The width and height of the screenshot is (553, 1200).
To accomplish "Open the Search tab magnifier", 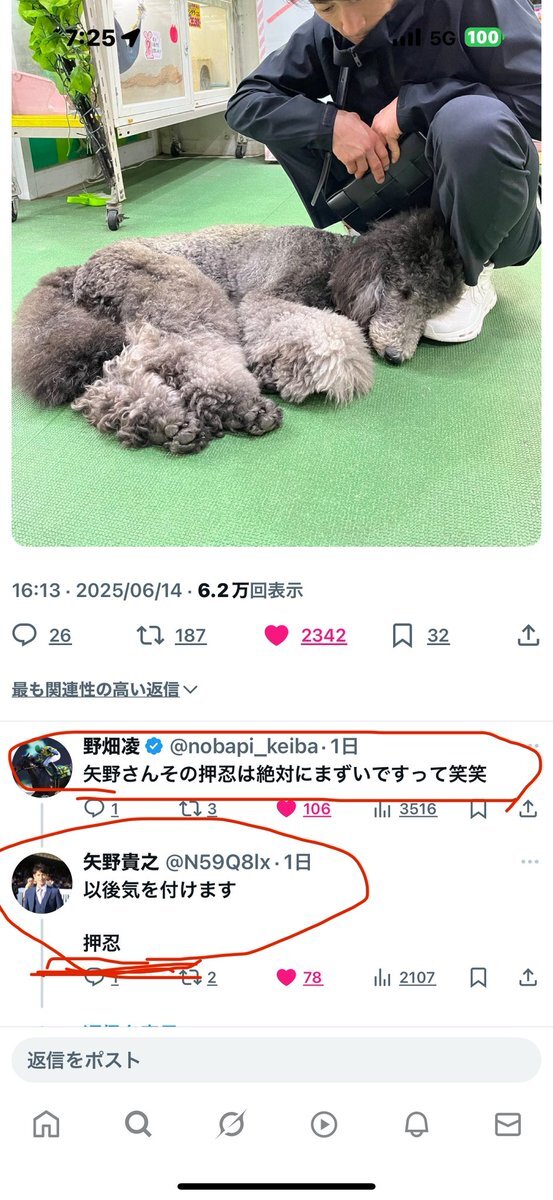I will click(138, 1124).
